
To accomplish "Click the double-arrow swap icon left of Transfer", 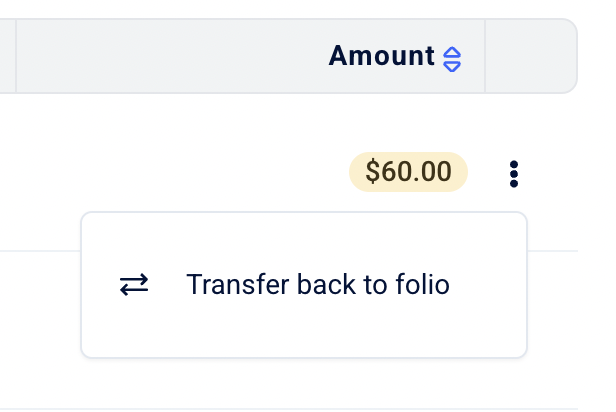I will coord(134,285).
